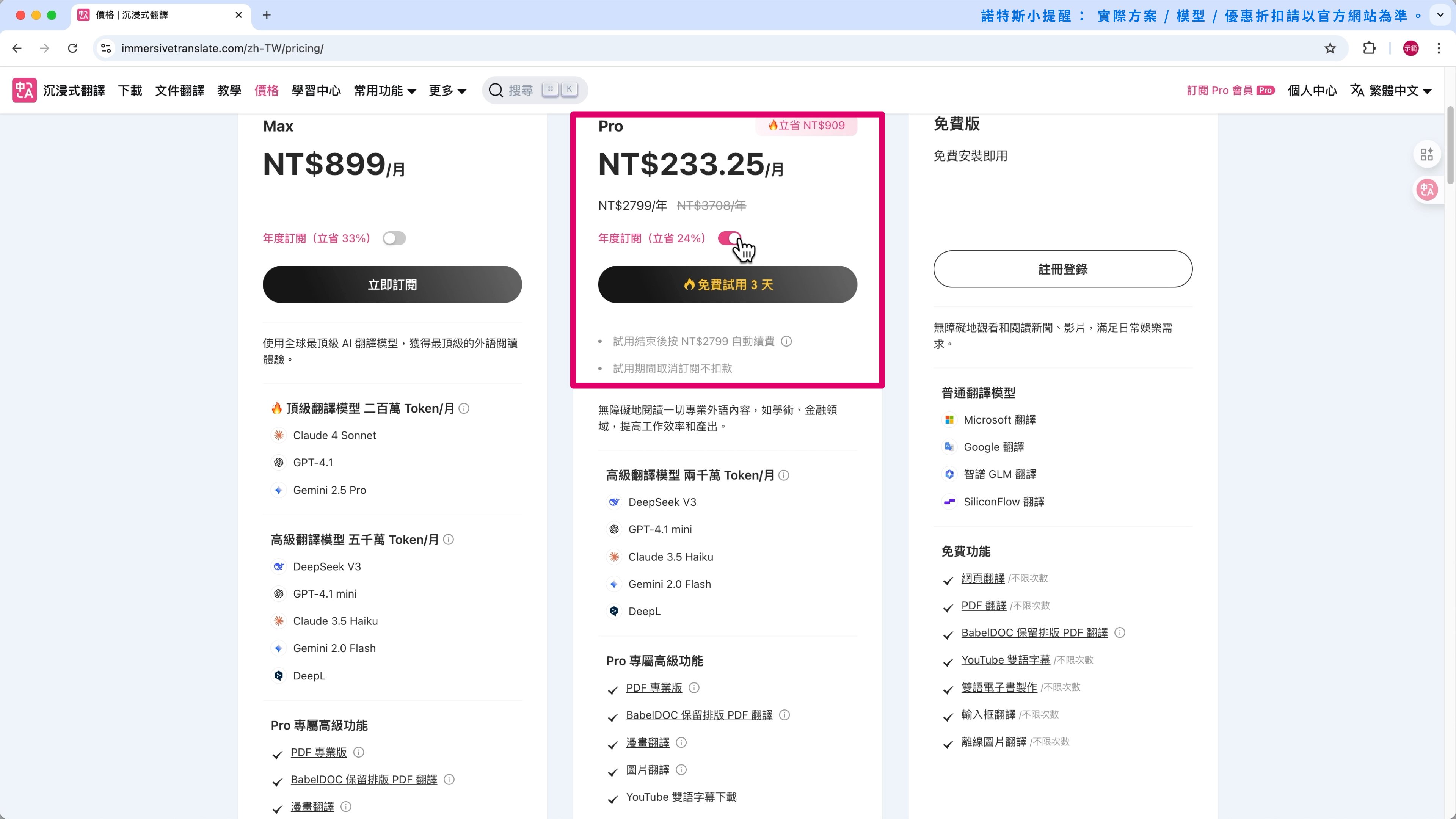Click the NT$899/月 Max price
This screenshot has height=819, width=1456.
click(x=334, y=165)
